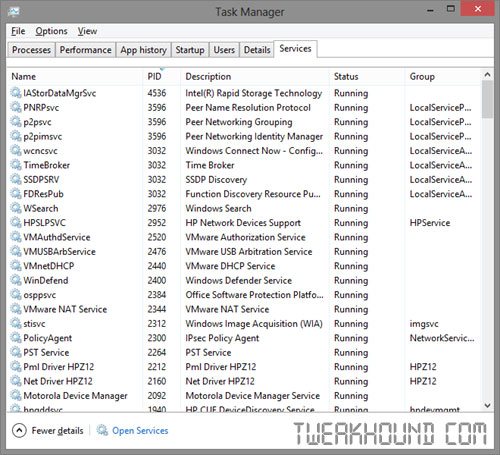Click the Pml Driver HPZ12 row icon
500x455 pixels.
click(16, 366)
